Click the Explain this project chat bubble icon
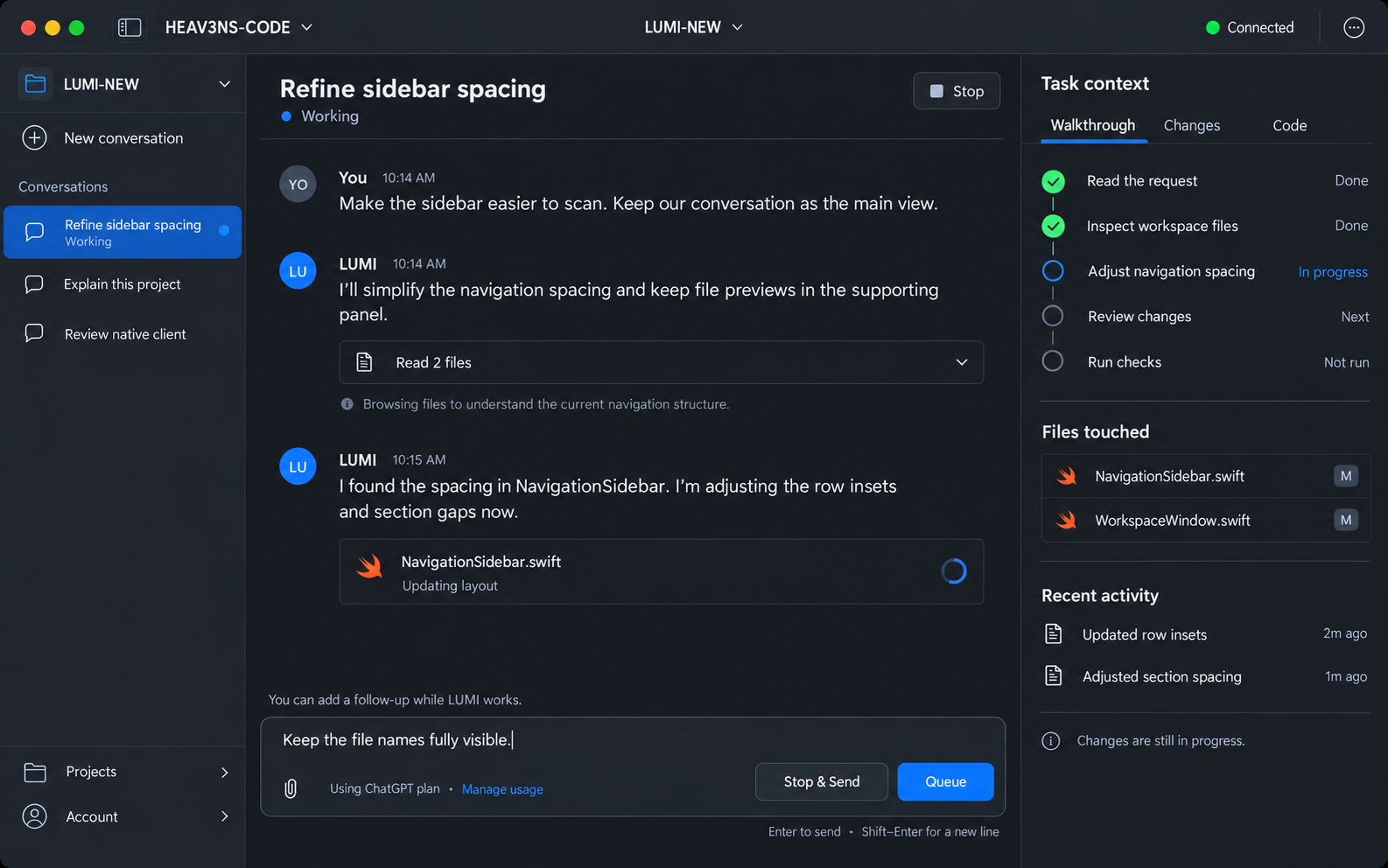The image size is (1388, 868). coord(34,284)
